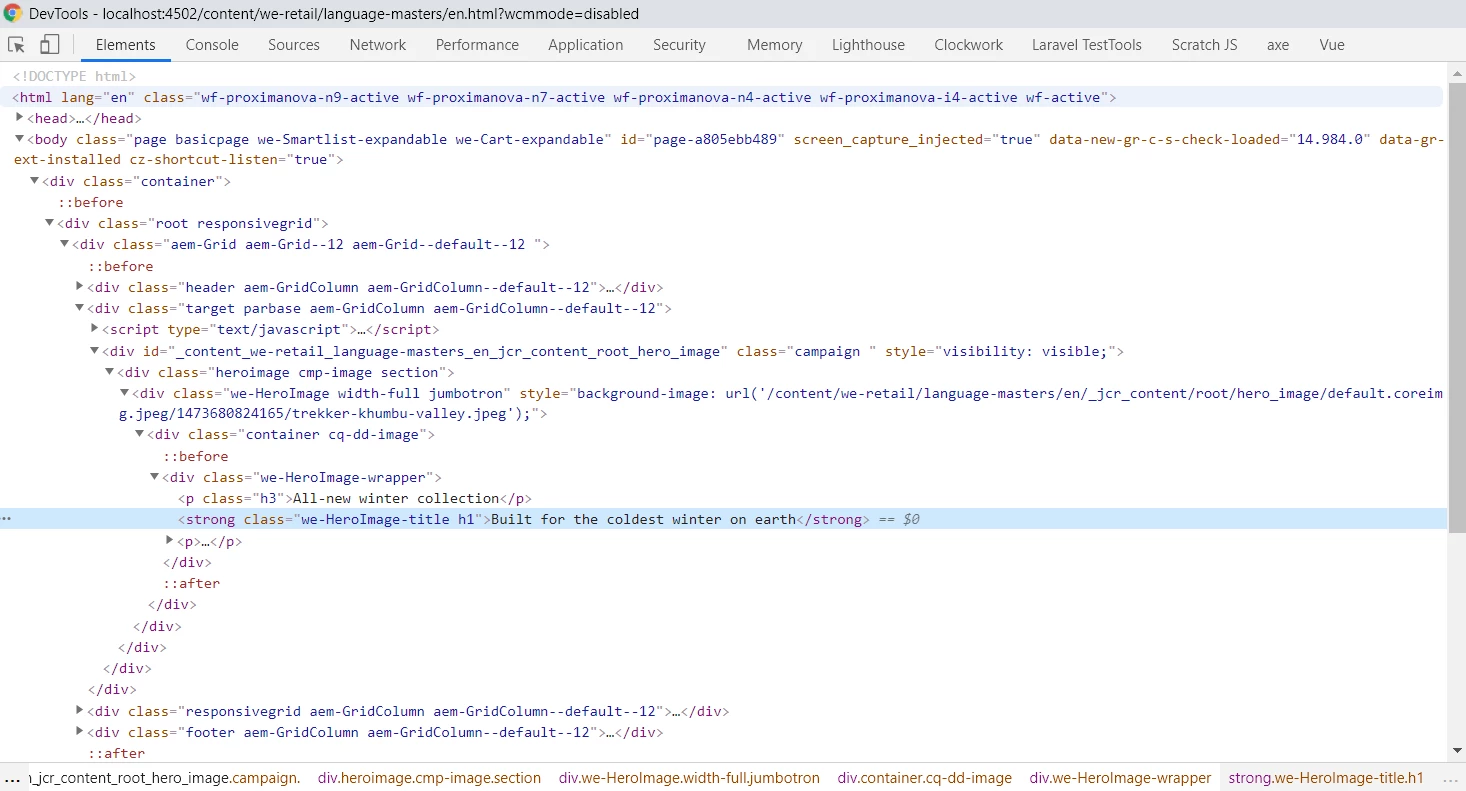Expand the responsivegrid aem-GridColumn div
The image size is (1466, 791).
pos(80,711)
